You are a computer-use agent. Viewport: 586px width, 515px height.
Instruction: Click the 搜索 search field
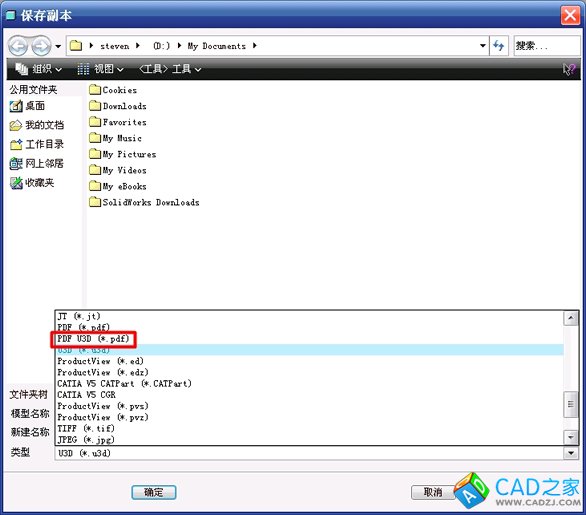click(x=547, y=46)
